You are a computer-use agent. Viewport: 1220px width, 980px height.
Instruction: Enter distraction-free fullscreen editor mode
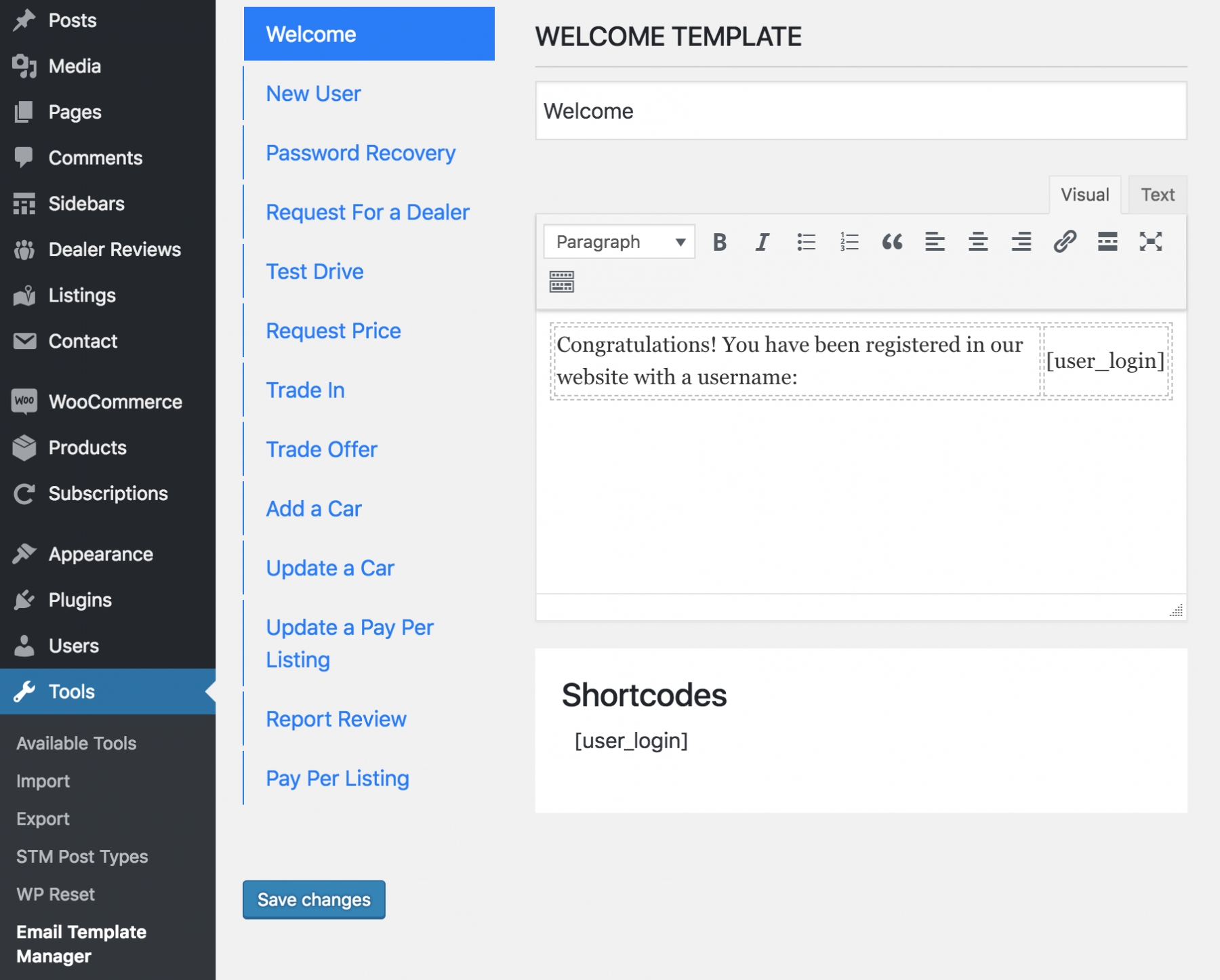click(1150, 242)
